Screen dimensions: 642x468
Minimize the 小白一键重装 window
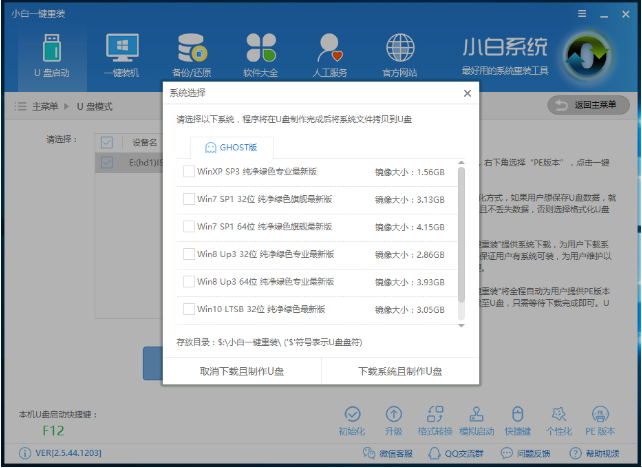pos(604,15)
